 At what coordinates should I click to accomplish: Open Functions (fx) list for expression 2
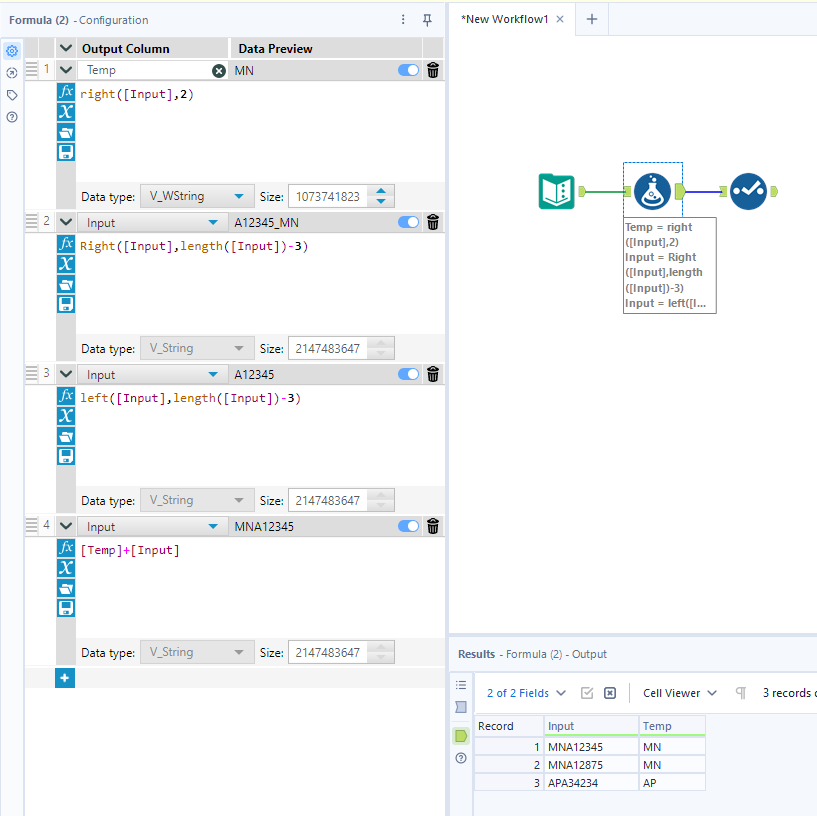(x=66, y=244)
